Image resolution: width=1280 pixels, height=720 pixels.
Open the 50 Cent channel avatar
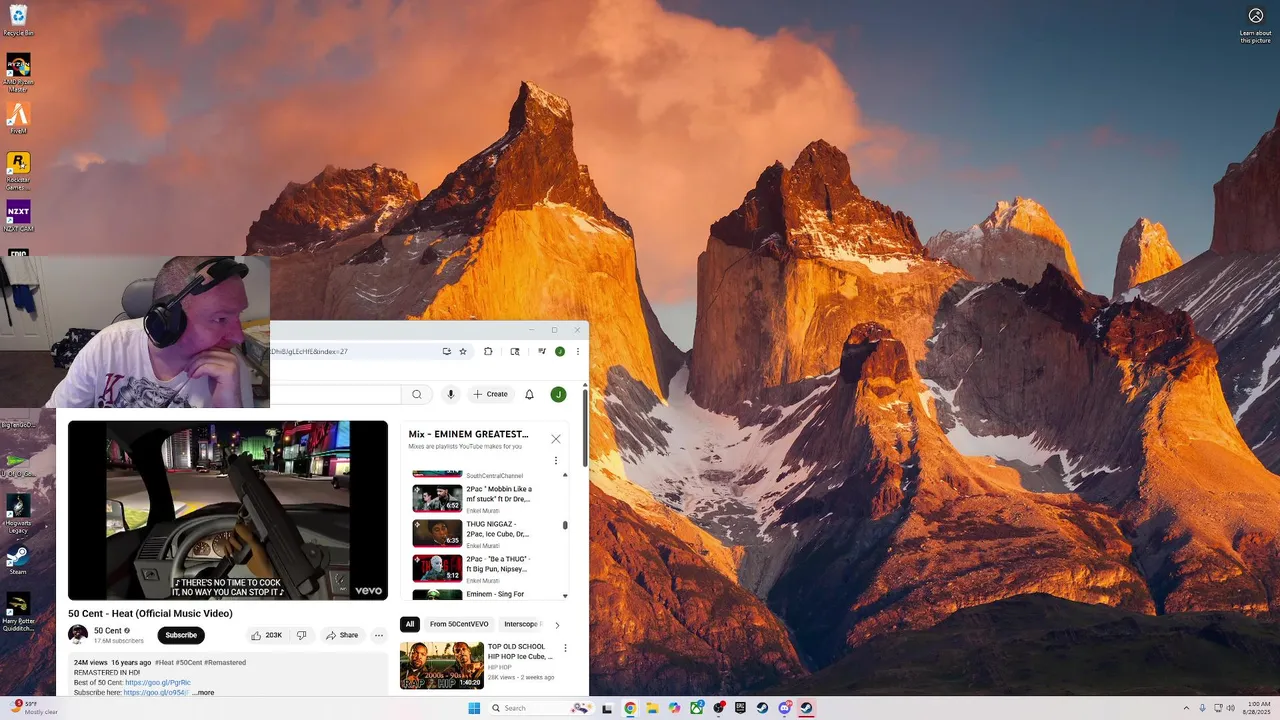click(77, 635)
